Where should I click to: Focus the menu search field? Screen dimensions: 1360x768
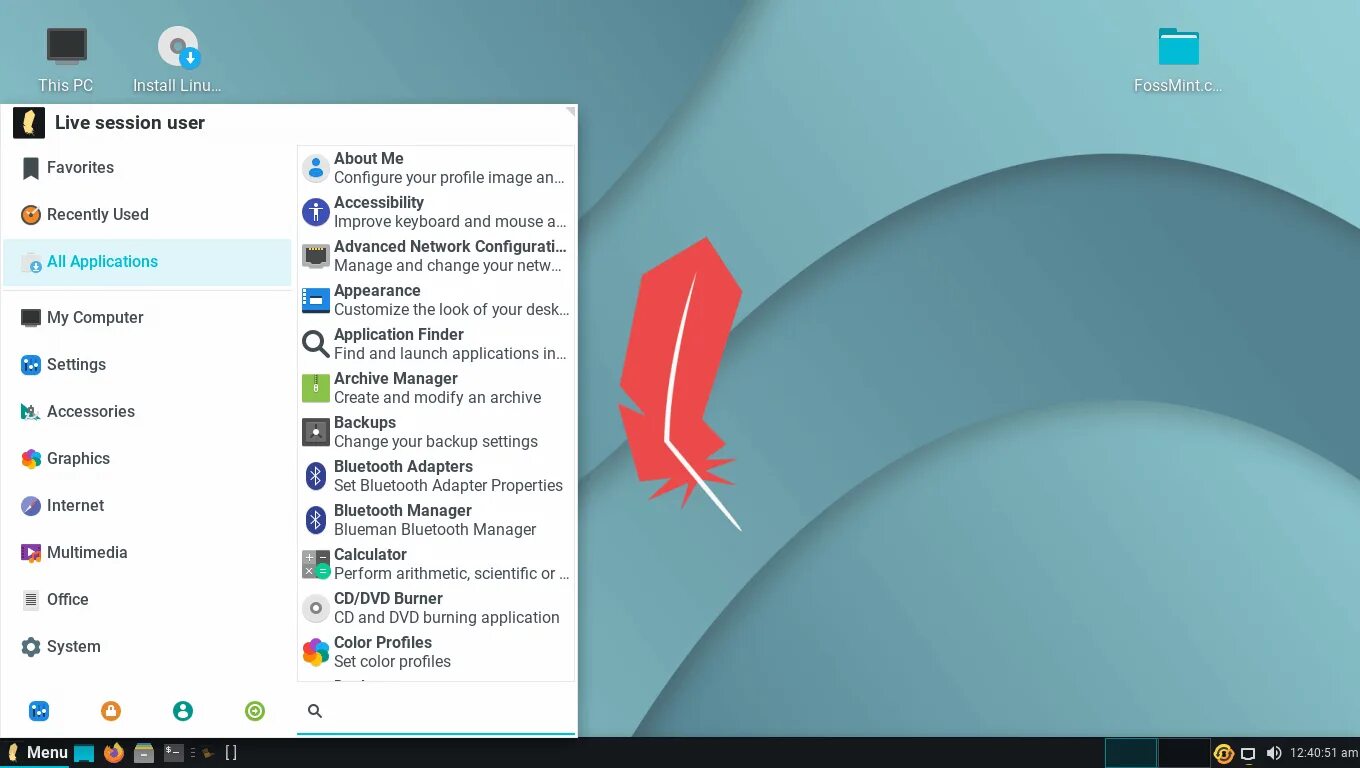click(436, 711)
